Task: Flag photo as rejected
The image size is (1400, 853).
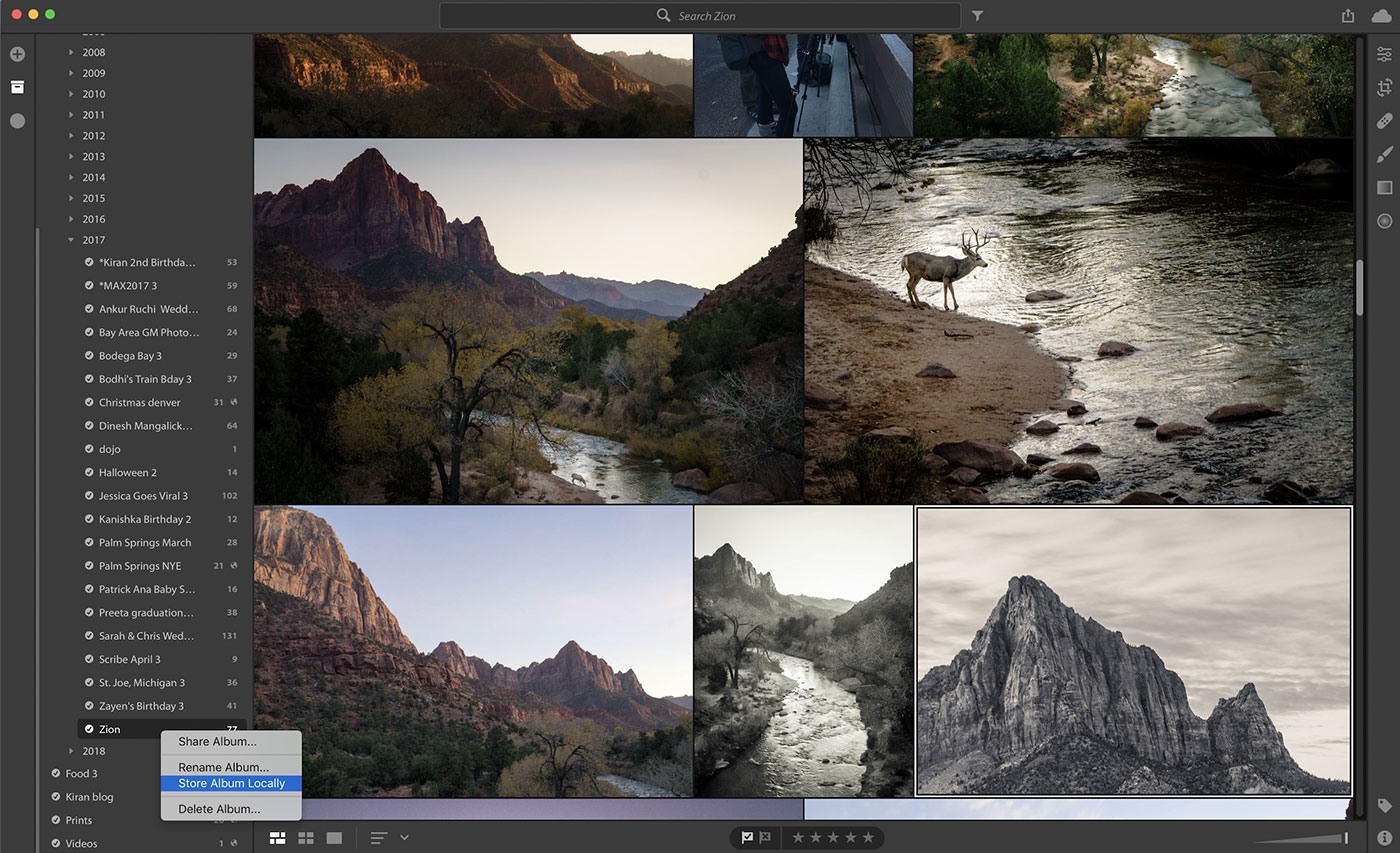Action: click(765, 837)
